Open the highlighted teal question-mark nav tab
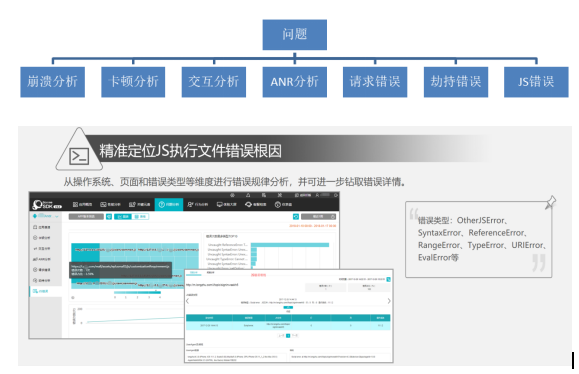The width and height of the screenshot is (579, 374). click(169, 204)
